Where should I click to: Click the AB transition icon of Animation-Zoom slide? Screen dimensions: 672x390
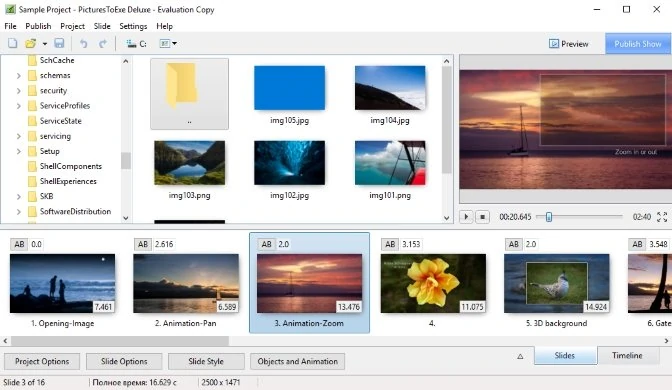tap(267, 244)
